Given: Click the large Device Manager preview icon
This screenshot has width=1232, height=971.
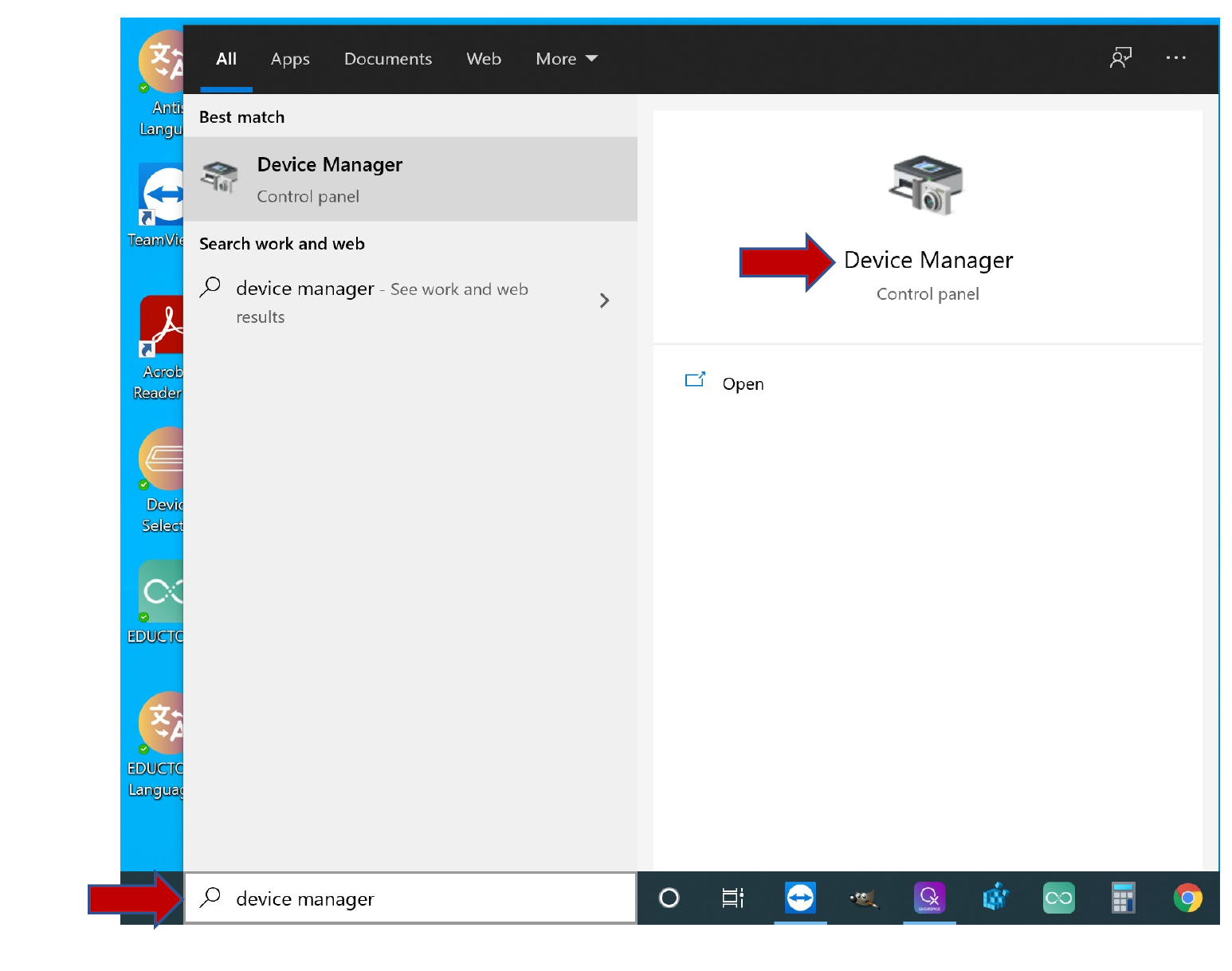Looking at the screenshot, I should point(926,185).
